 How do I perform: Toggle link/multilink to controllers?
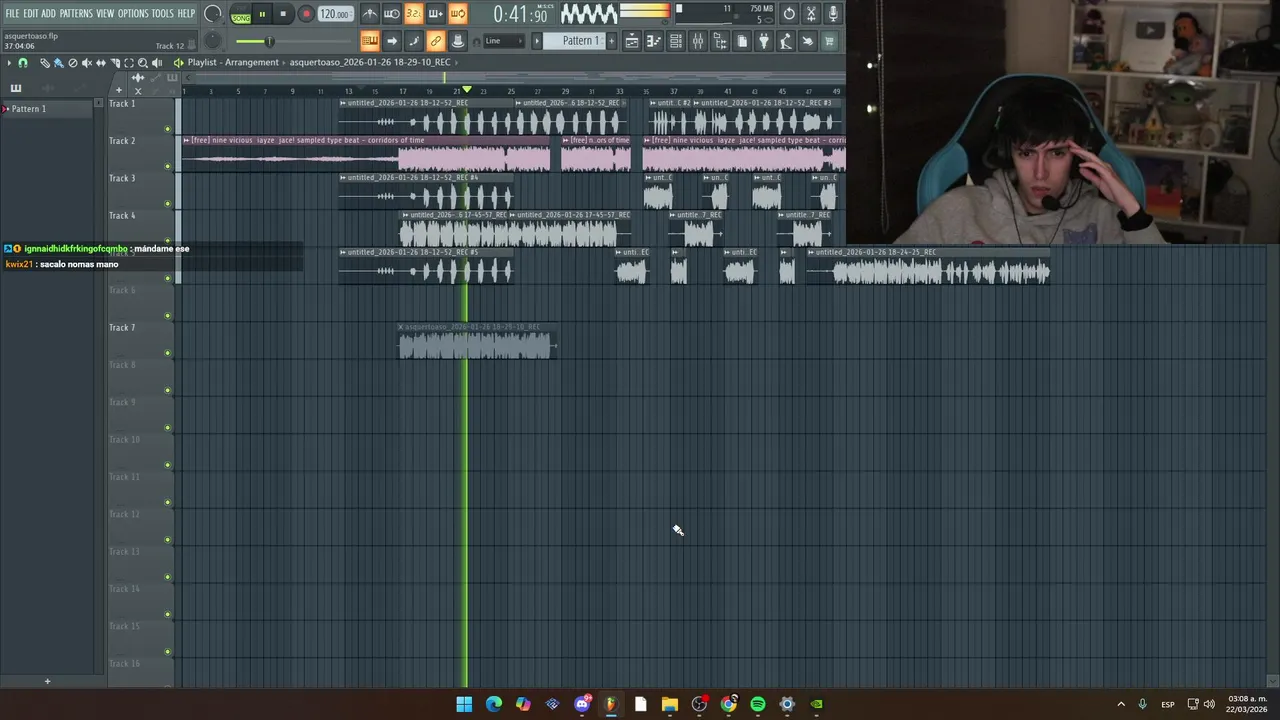[436, 41]
